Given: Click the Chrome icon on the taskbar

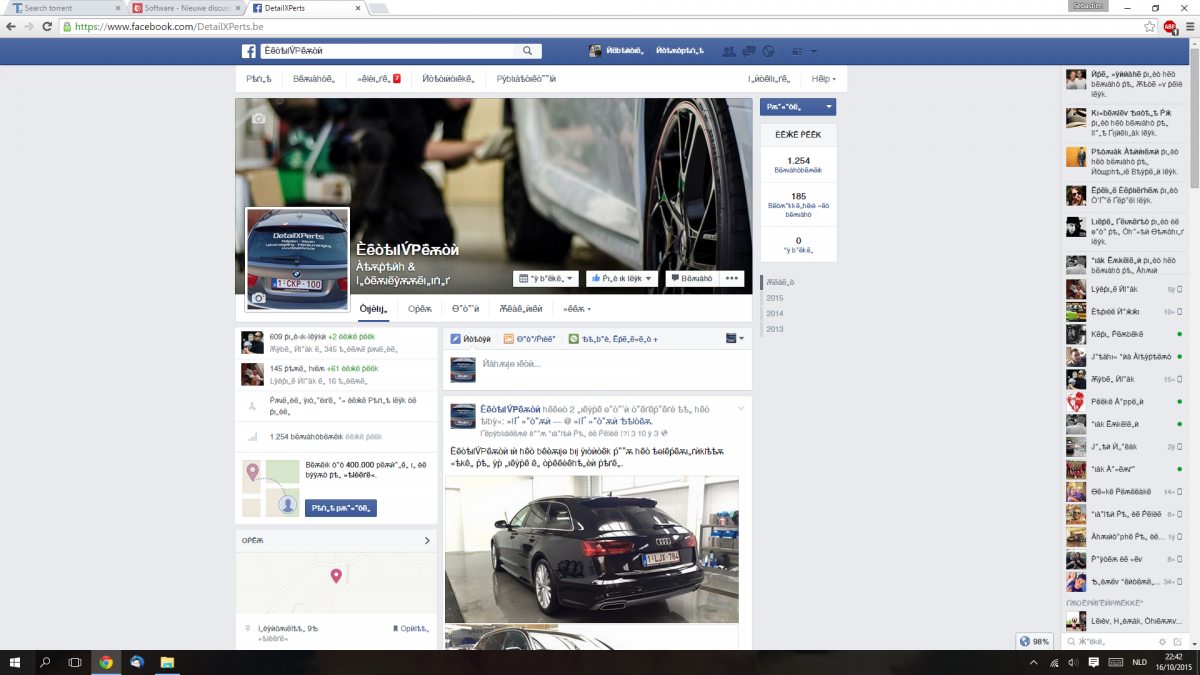Looking at the screenshot, I should point(106,662).
